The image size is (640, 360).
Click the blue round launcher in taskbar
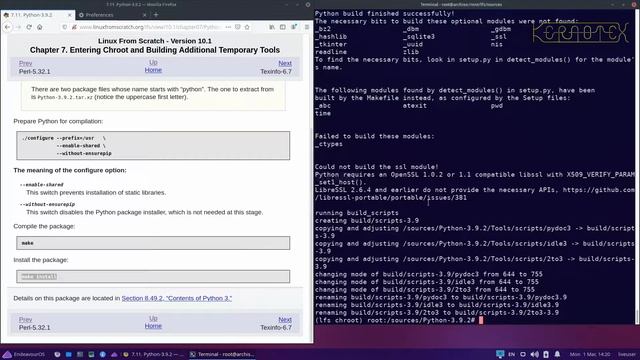point(103,354)
